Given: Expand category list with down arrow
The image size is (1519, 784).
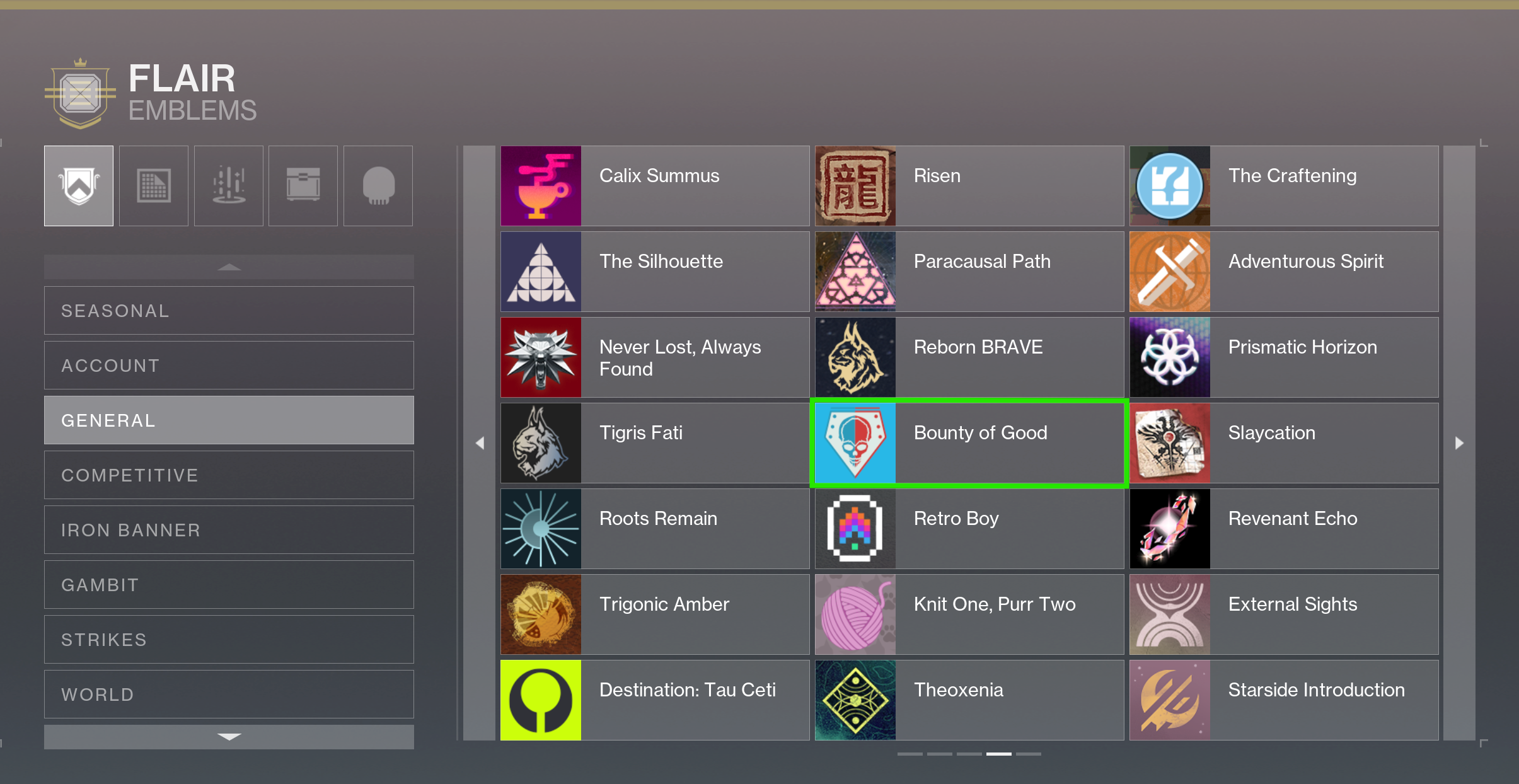Looking at the screenshot, I should tap(229, 736).
